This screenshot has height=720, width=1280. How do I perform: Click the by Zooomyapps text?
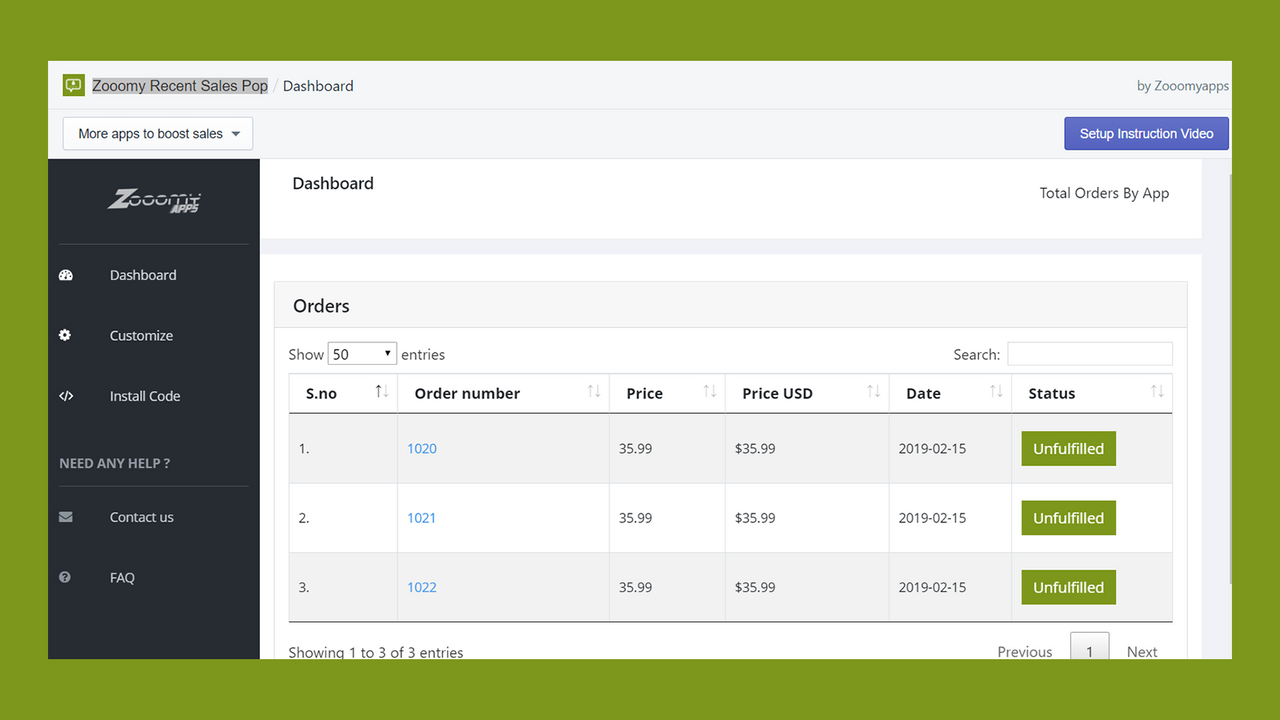tap(1183, 86)
